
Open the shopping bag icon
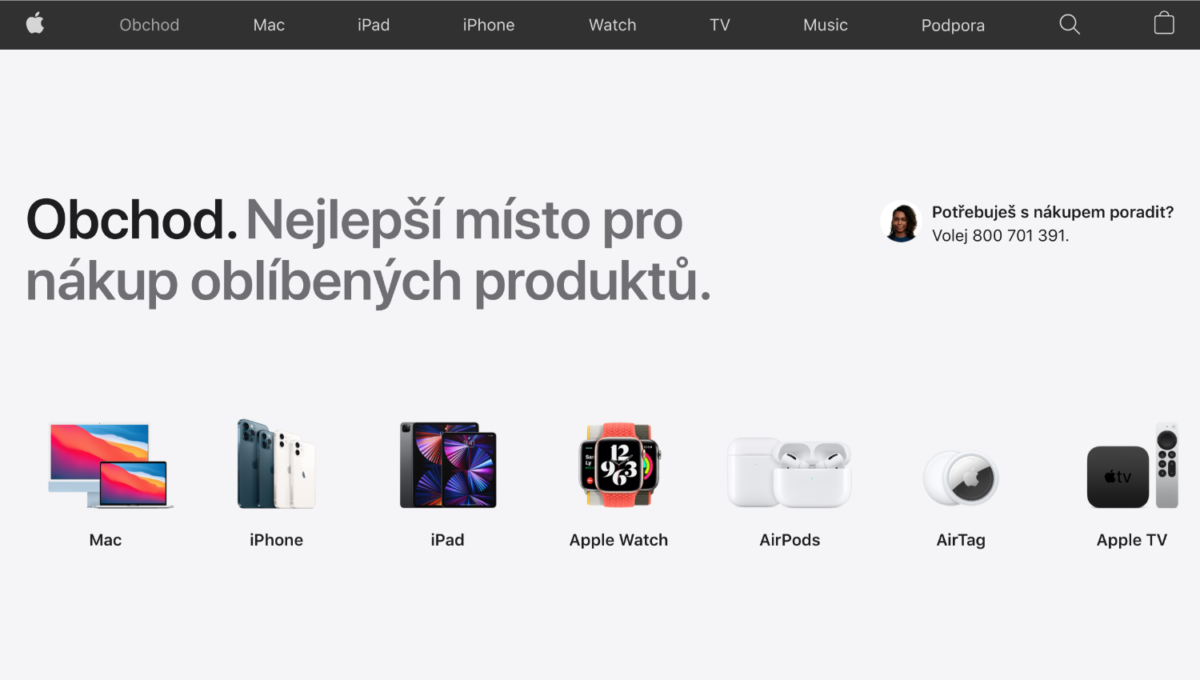coord(1164,23)
